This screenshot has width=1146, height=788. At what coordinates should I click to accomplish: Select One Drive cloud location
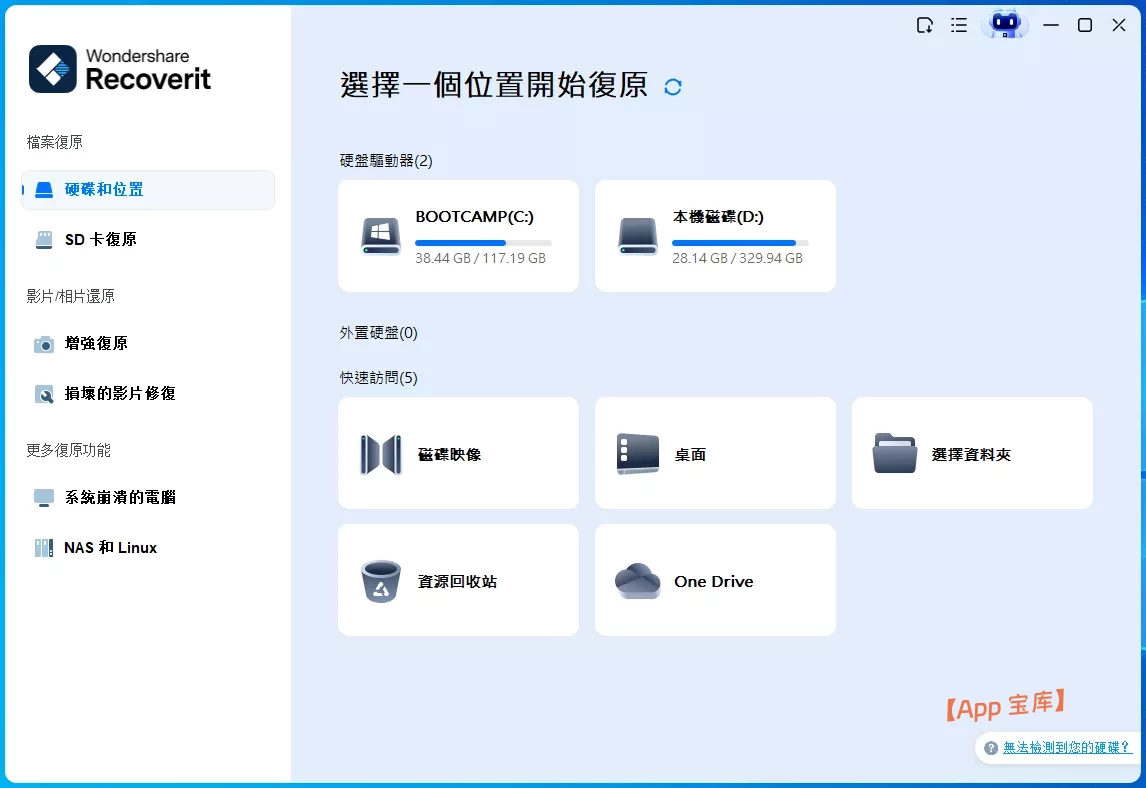click(x=715, y=580)
